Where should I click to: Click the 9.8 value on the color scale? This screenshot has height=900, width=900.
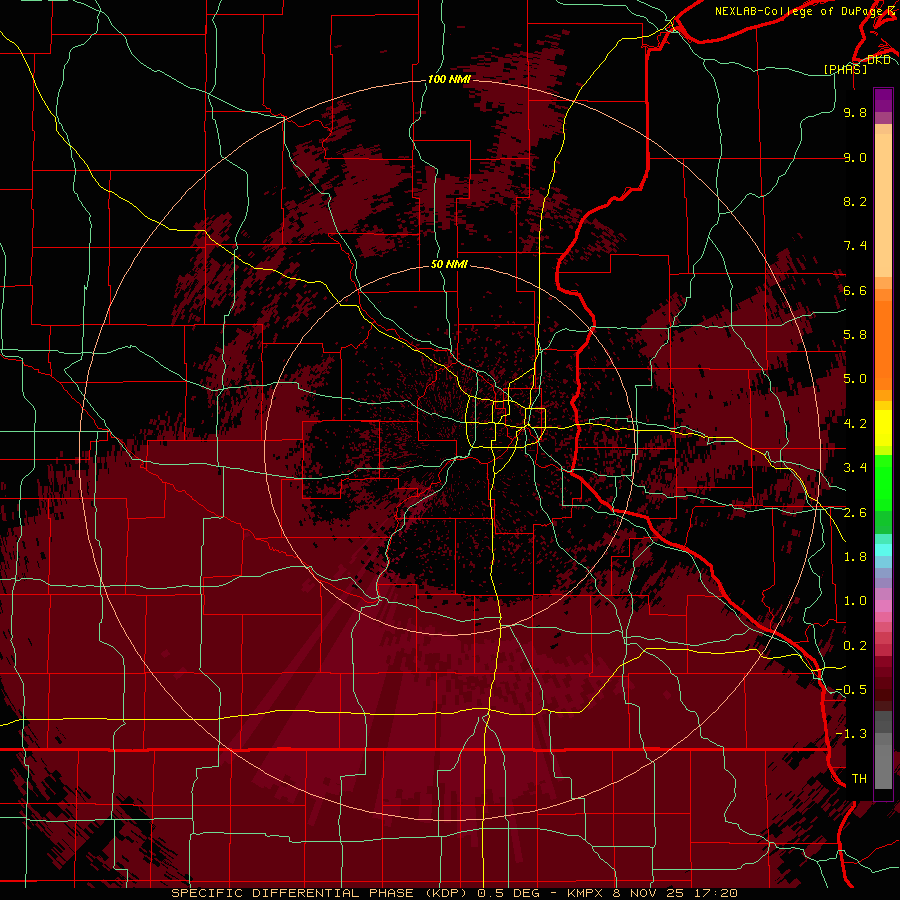855,112
